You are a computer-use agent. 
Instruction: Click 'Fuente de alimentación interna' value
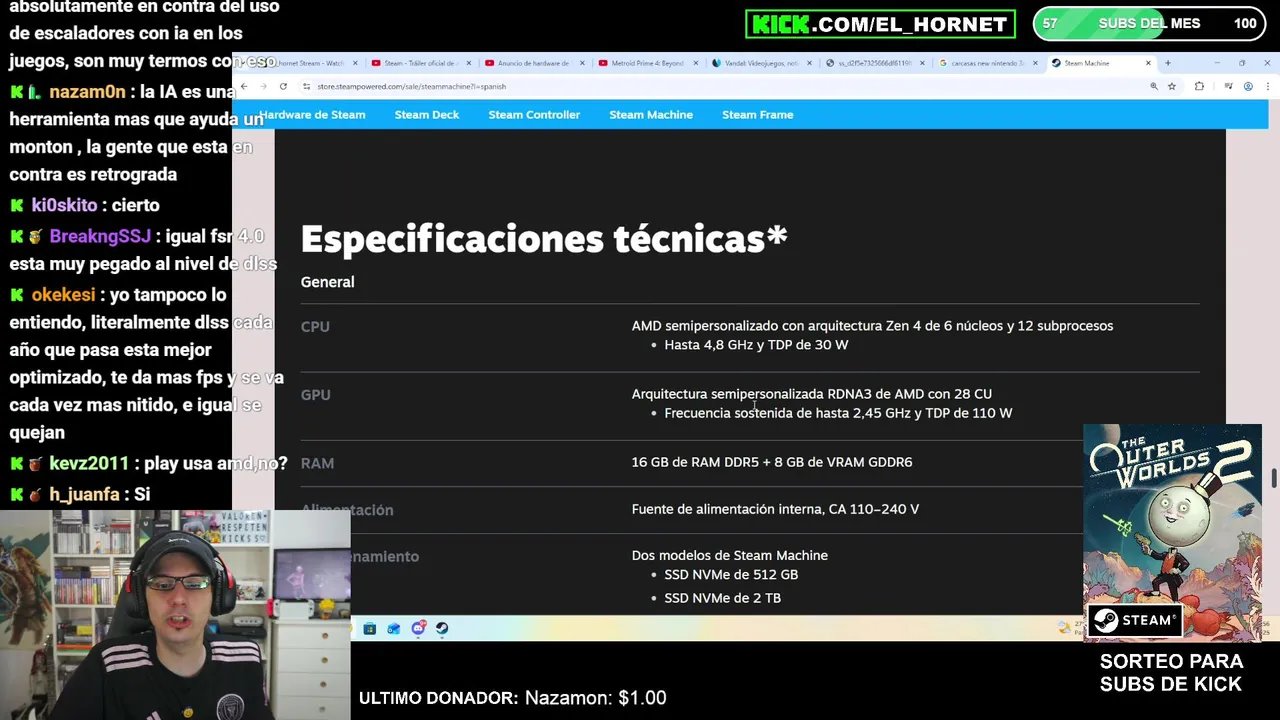(x=775, y=509)
